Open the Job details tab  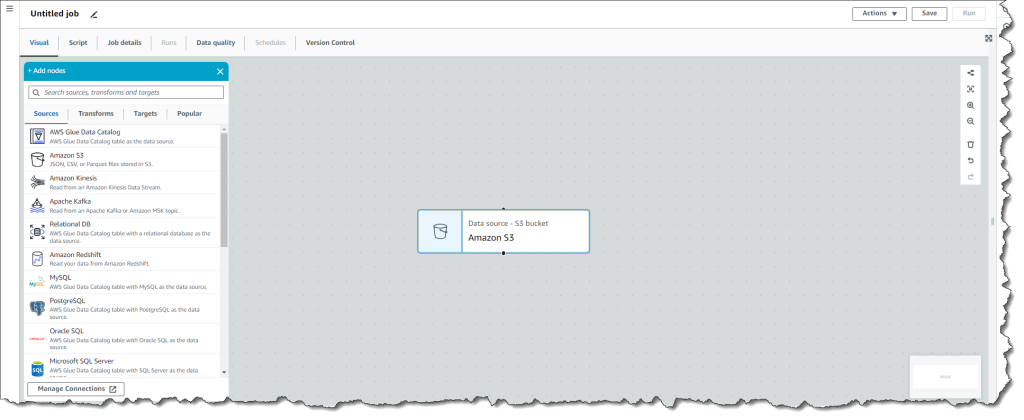point(124,42)
